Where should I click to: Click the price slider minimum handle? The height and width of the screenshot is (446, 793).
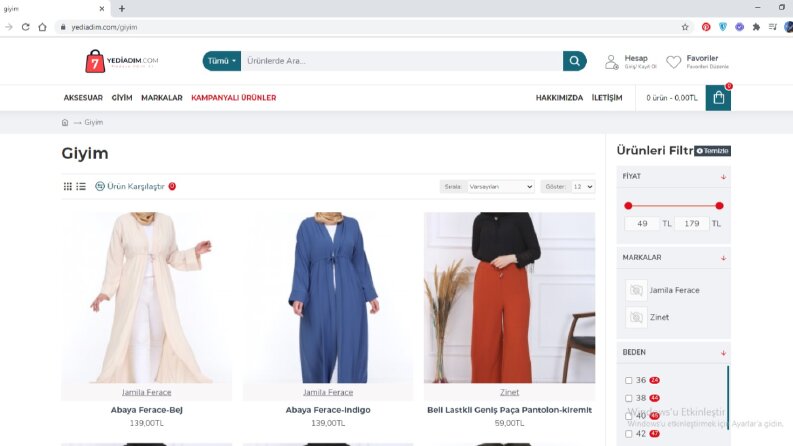(628, 206)
